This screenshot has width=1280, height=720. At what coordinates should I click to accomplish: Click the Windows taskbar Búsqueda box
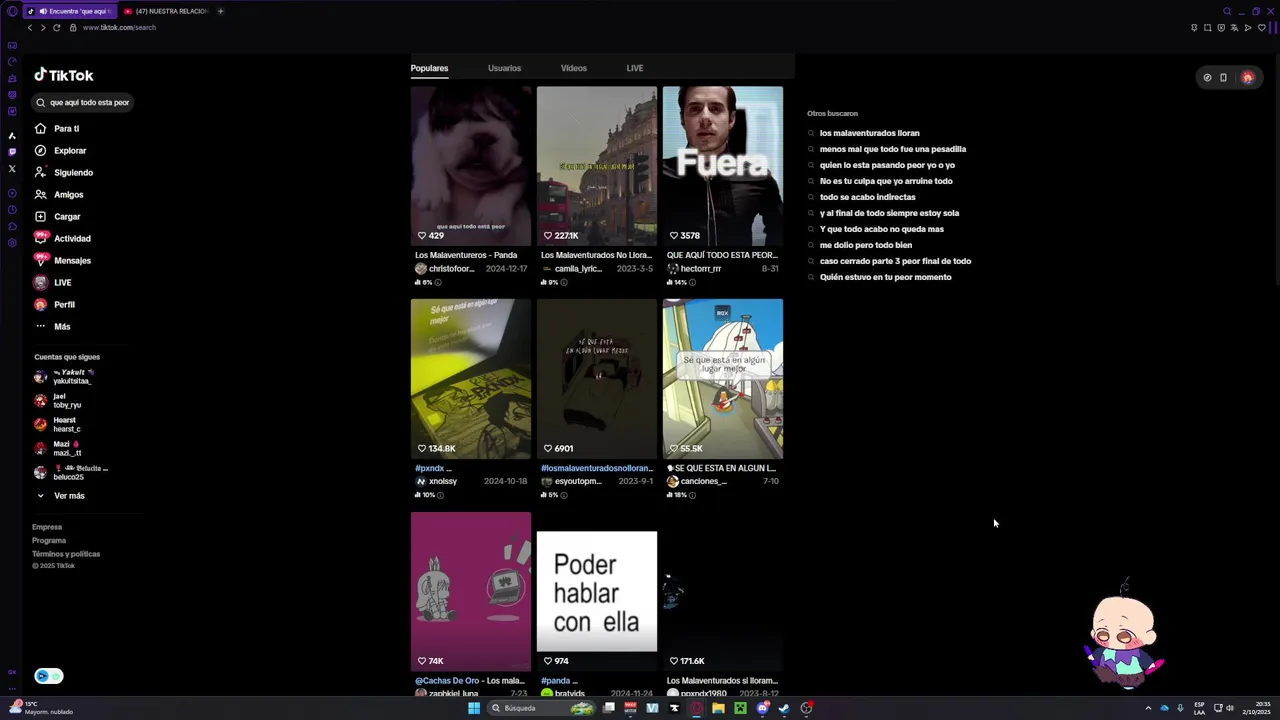pos(541,708)
